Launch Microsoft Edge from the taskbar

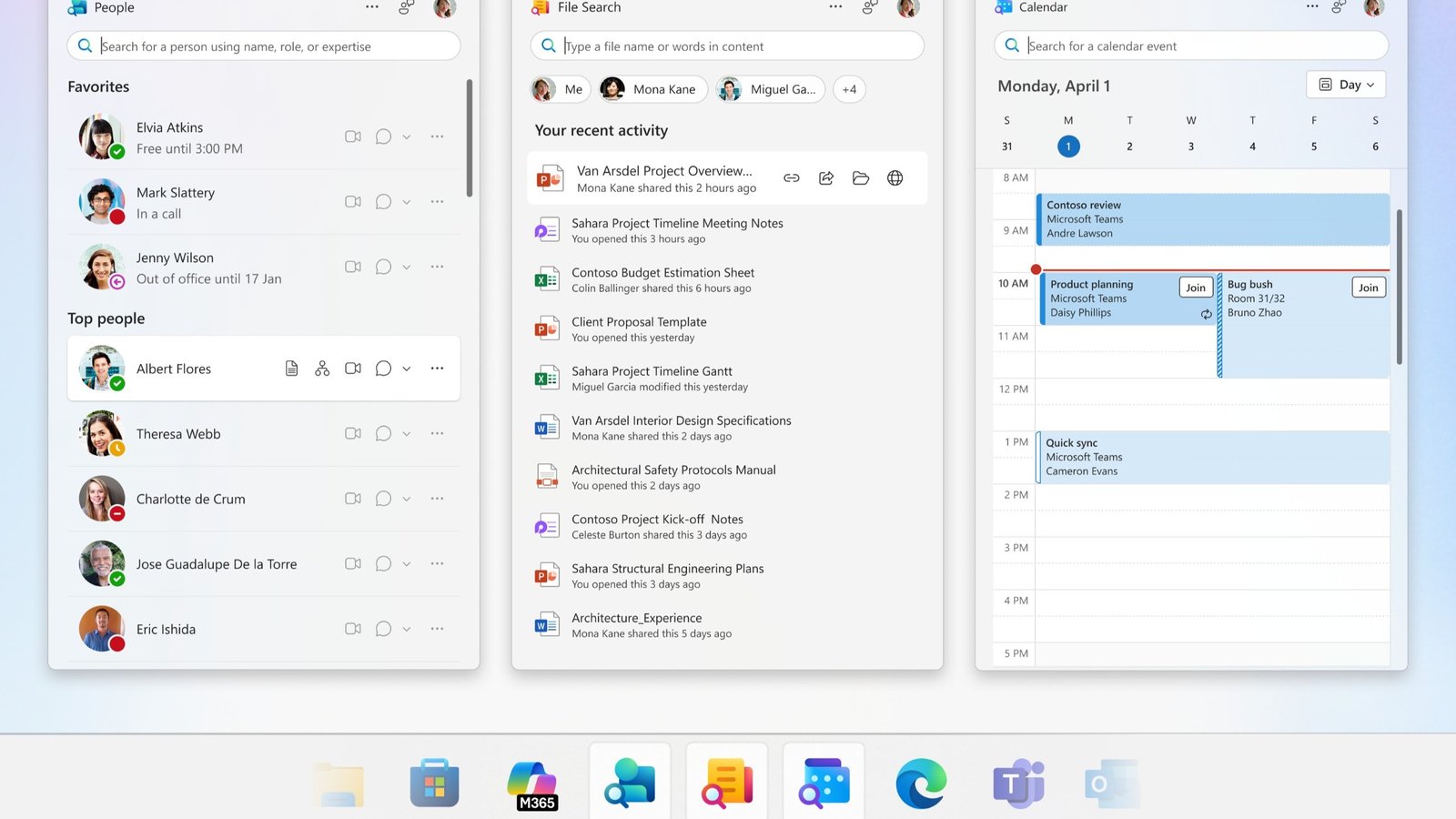pyautogui.click(x=920, y=781)
